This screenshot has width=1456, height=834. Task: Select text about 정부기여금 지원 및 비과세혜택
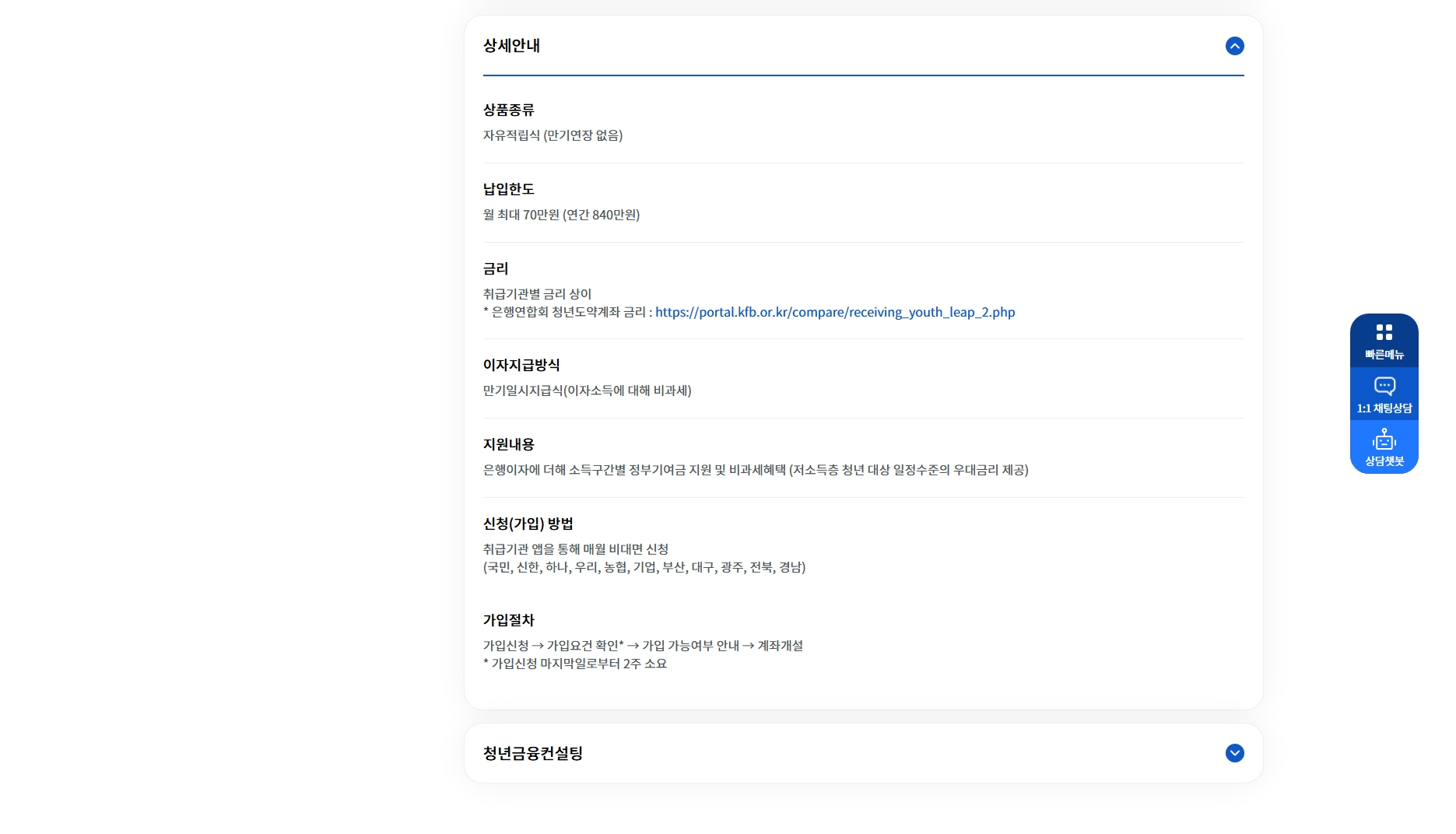(x=756, y=470)
